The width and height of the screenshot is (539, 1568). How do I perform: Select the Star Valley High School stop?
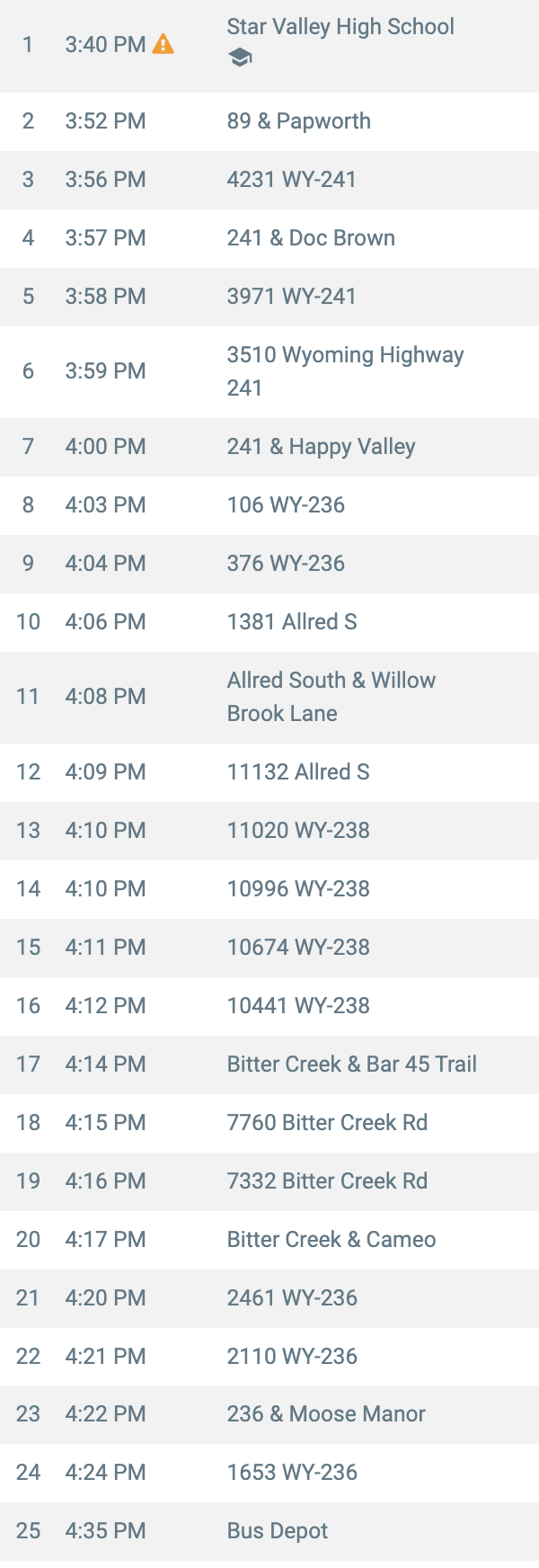coord(269,45)
